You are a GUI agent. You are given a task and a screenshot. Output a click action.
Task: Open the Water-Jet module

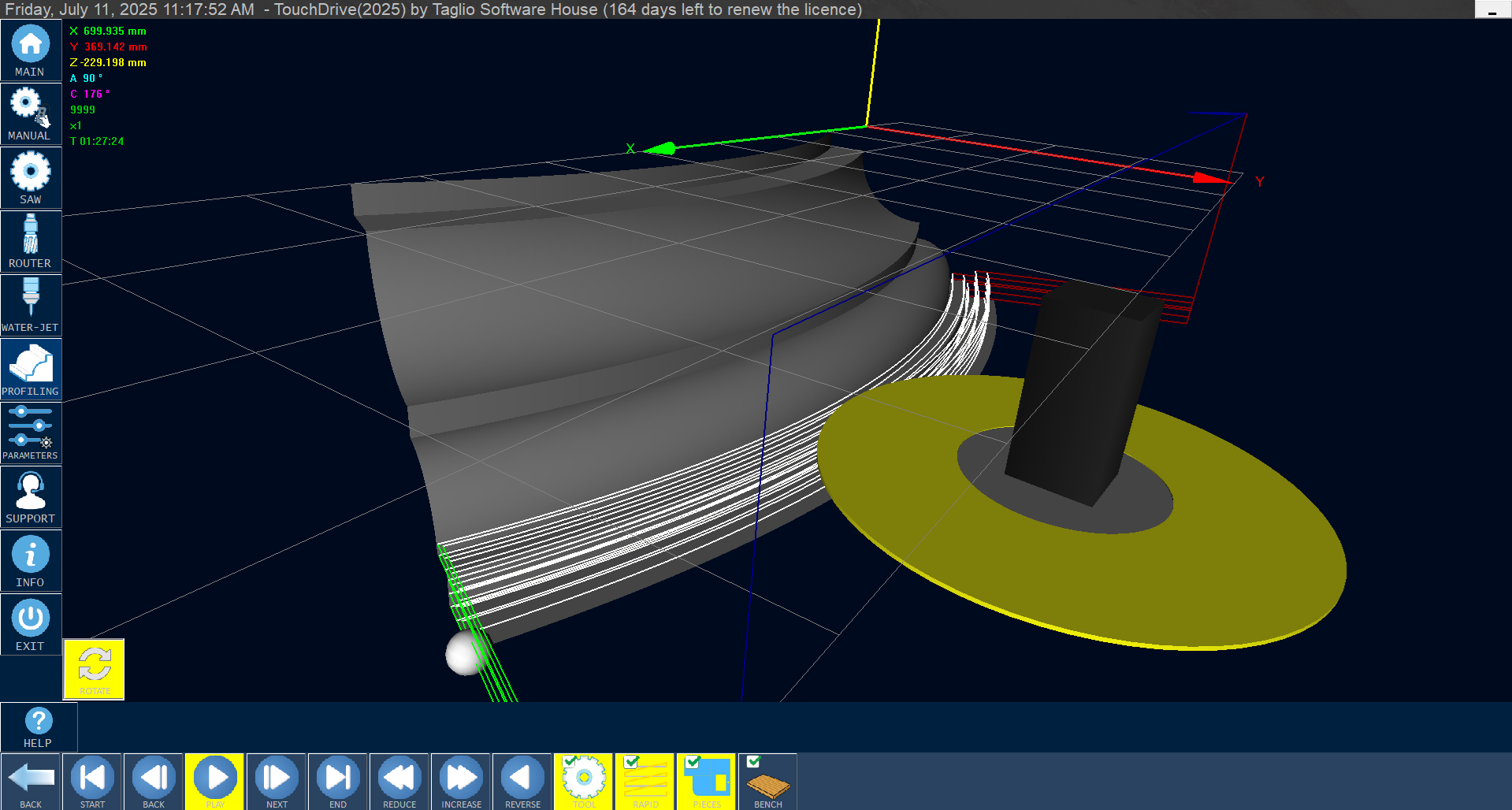click(31, 306)
